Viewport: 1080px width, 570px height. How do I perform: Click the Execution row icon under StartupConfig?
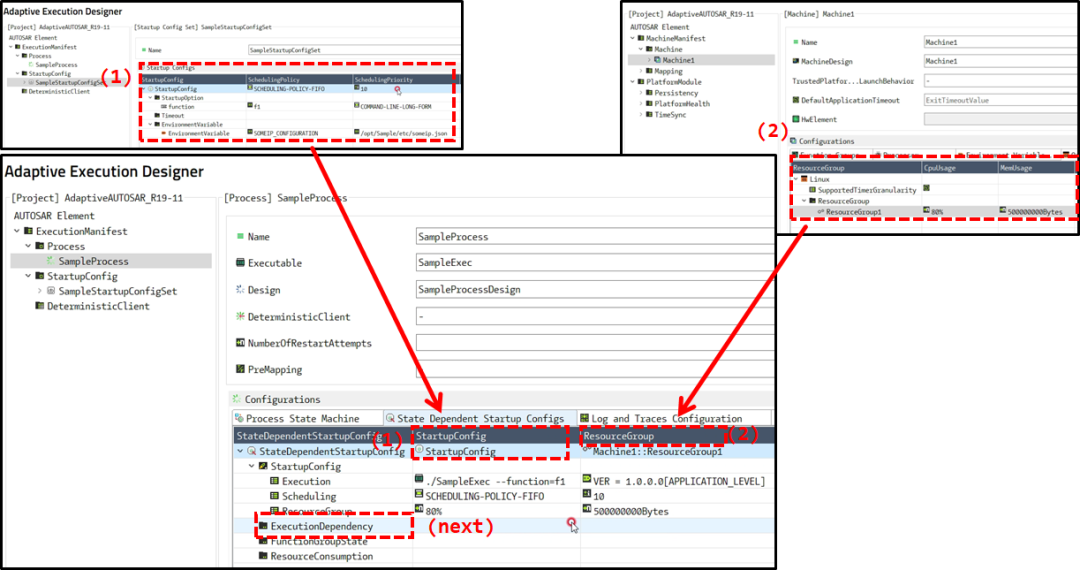274,481
